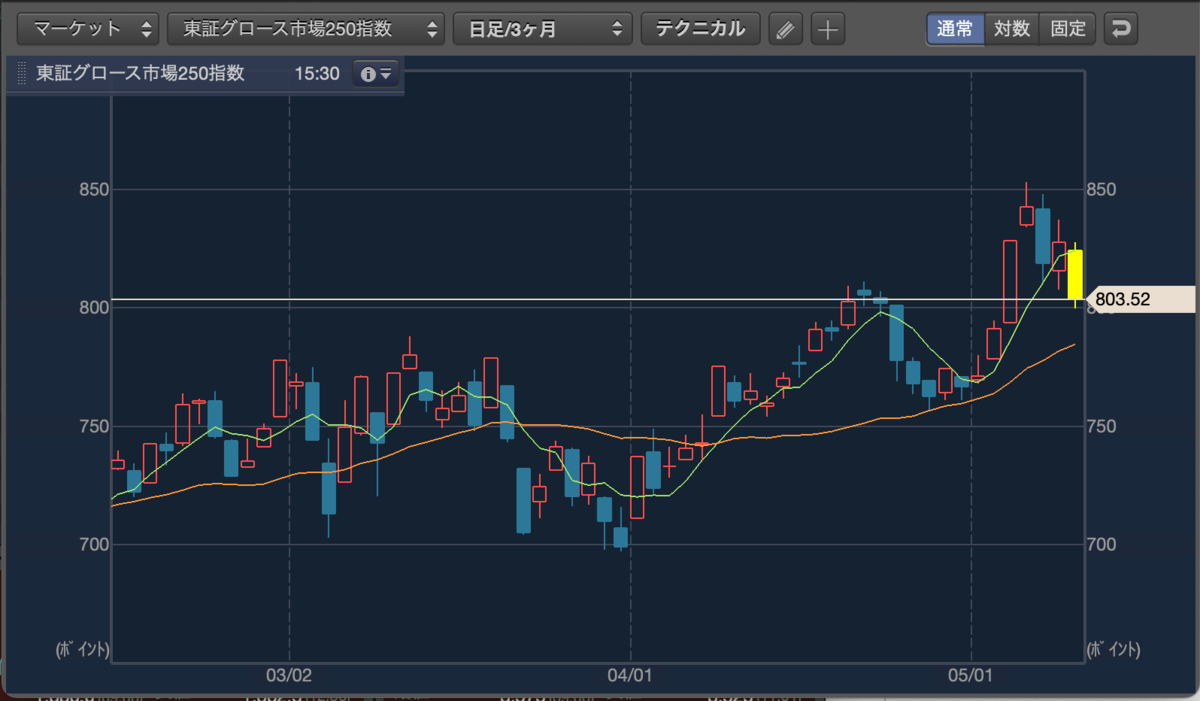Click the 803.52 current price label
This screenshot has width=1200, height=701.
(x=1140, y=299)
